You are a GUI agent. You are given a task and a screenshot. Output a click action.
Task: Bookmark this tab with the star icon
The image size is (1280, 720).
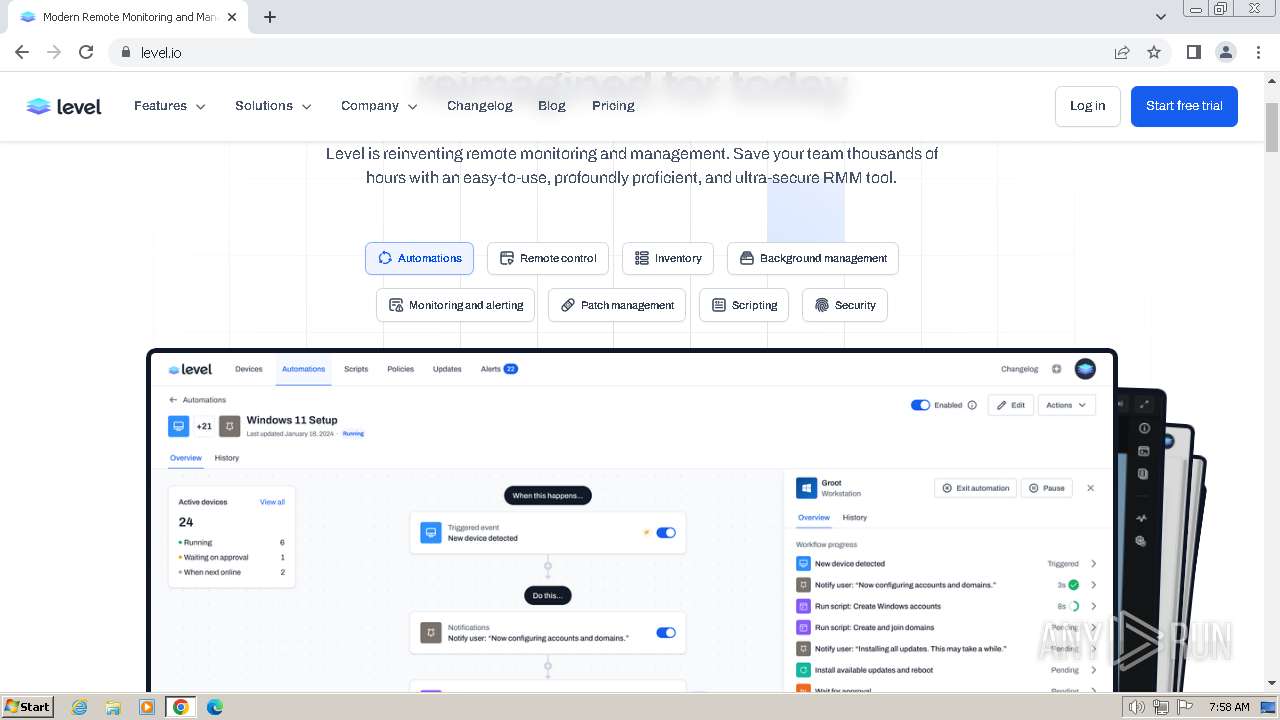click(x=1154, y=52)
